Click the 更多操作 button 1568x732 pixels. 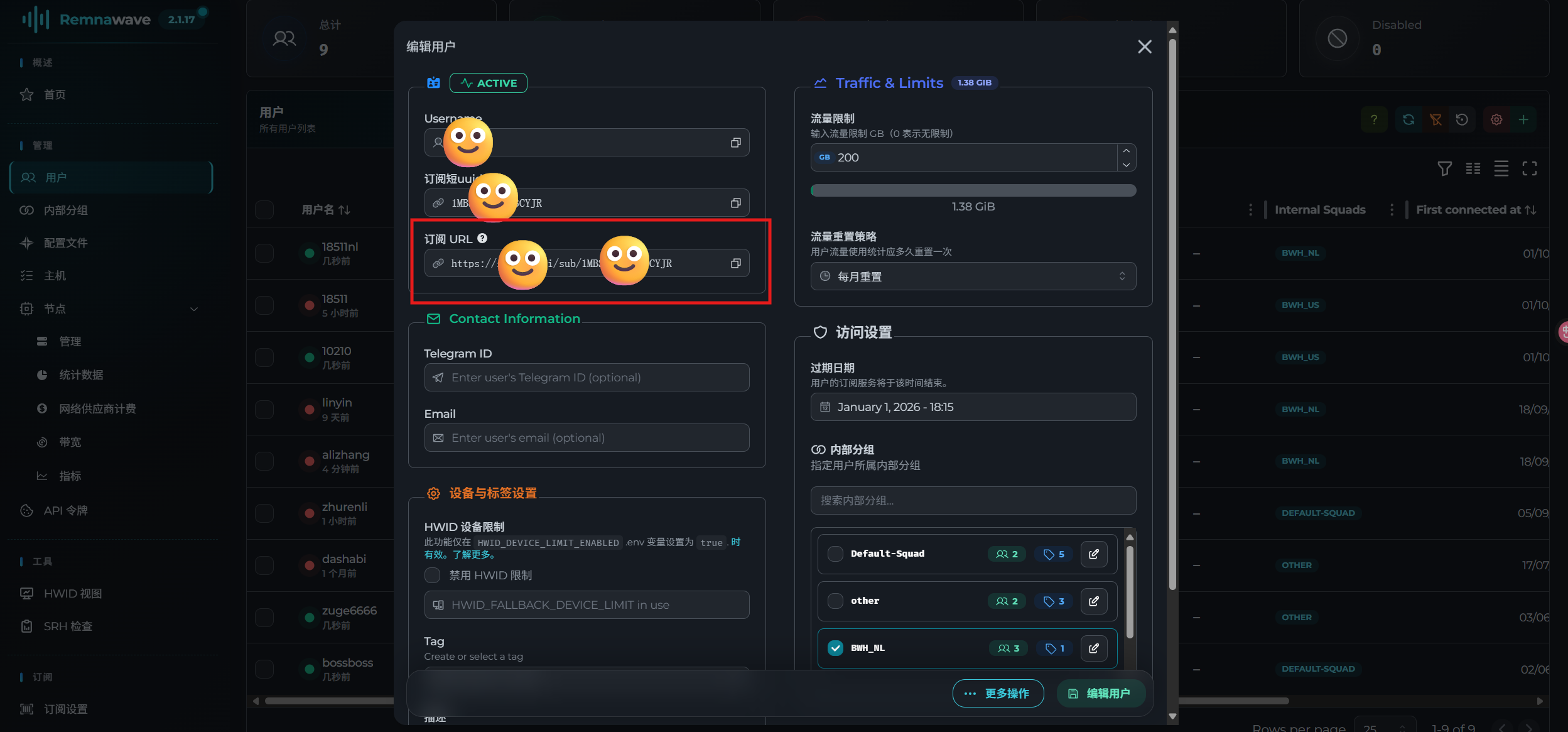pyautogui.click(x=998, y=693)
